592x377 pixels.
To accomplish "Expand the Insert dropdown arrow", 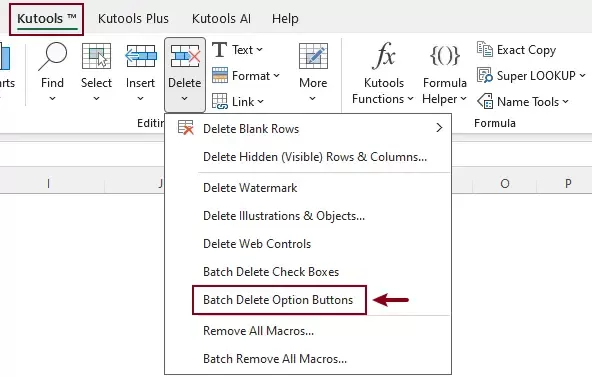I will 140,98.
